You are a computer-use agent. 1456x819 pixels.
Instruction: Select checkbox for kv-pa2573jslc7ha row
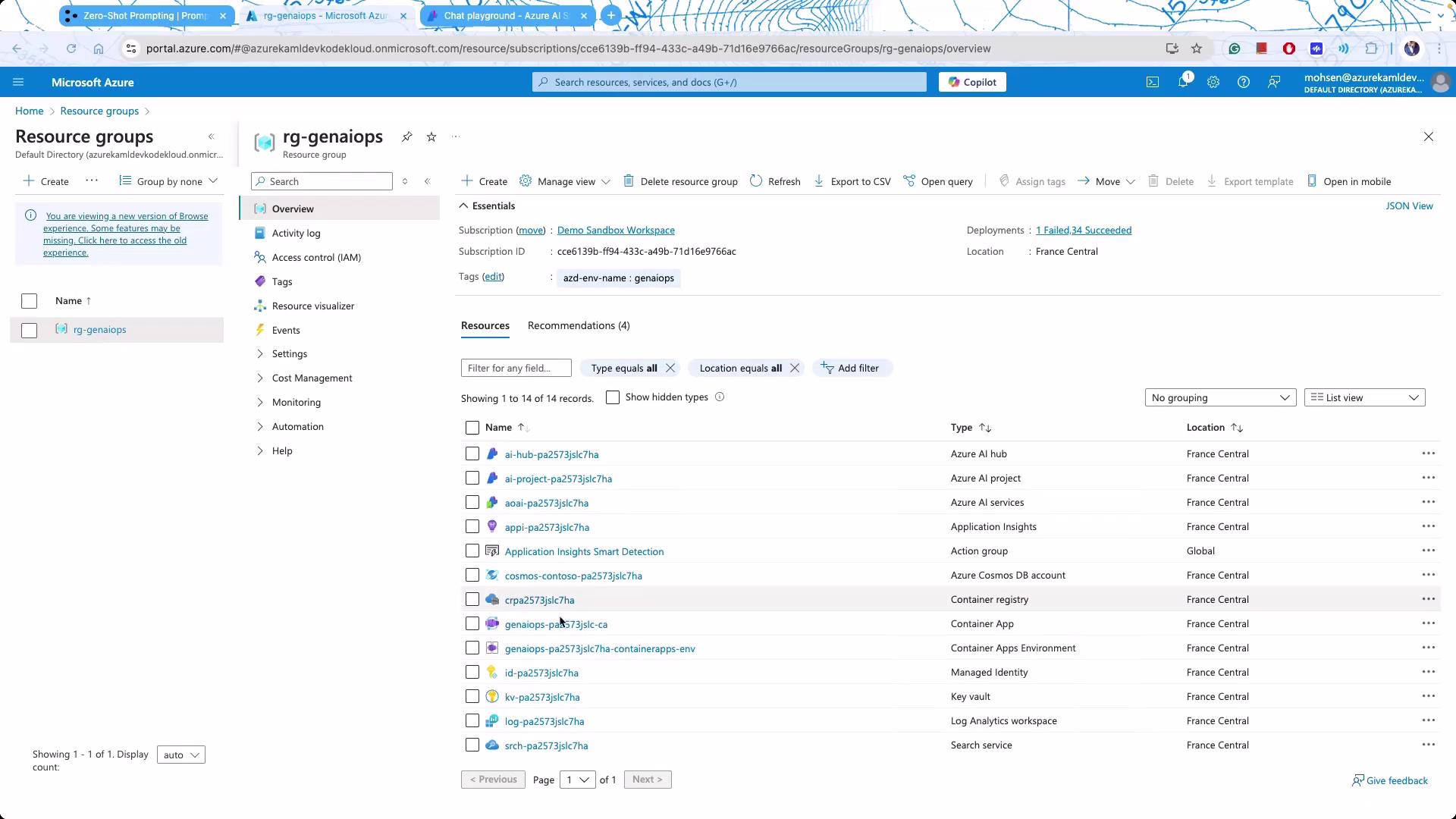click(472, 697)
